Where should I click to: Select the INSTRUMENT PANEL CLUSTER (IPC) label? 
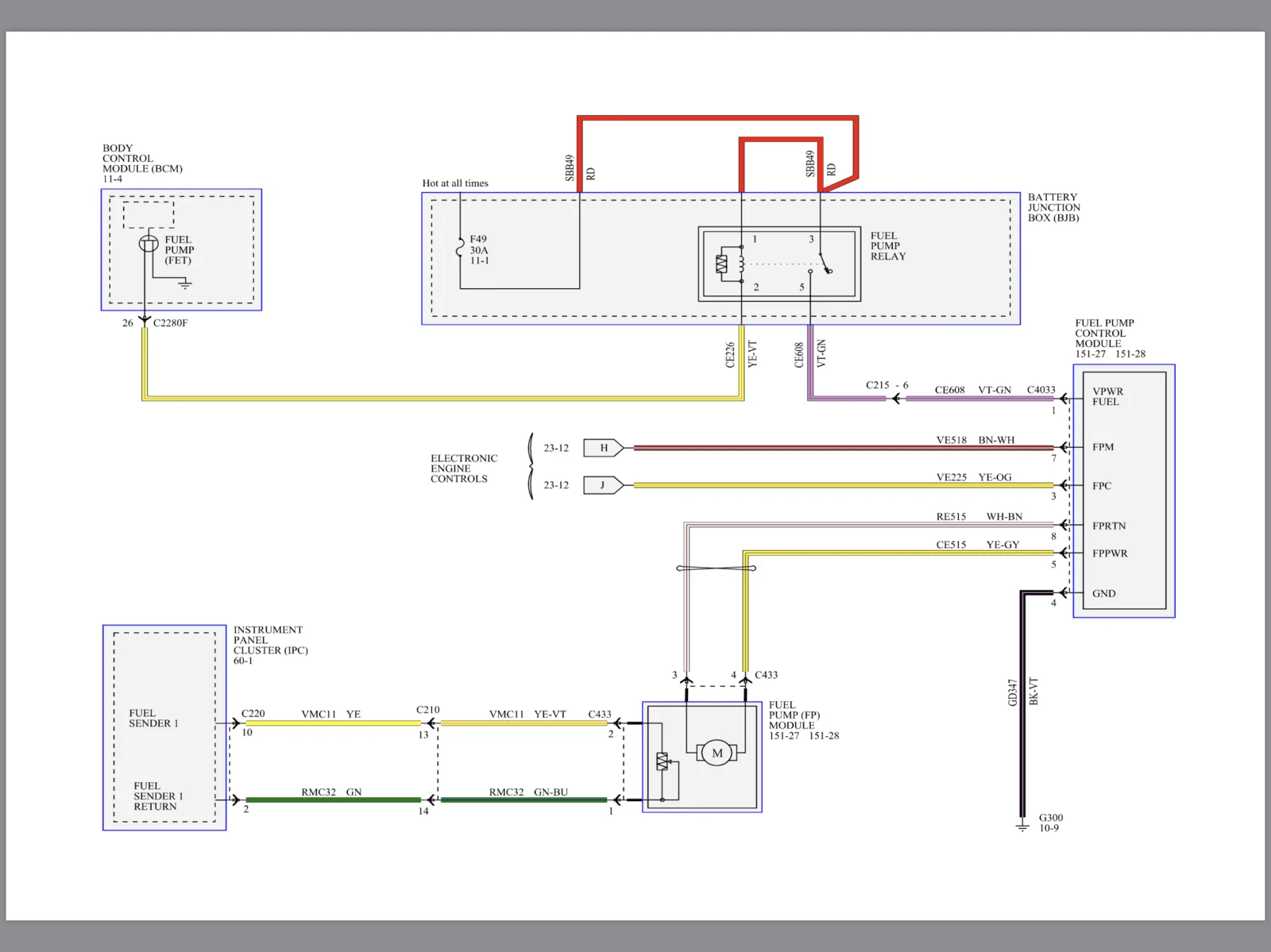tap(271, 640)
